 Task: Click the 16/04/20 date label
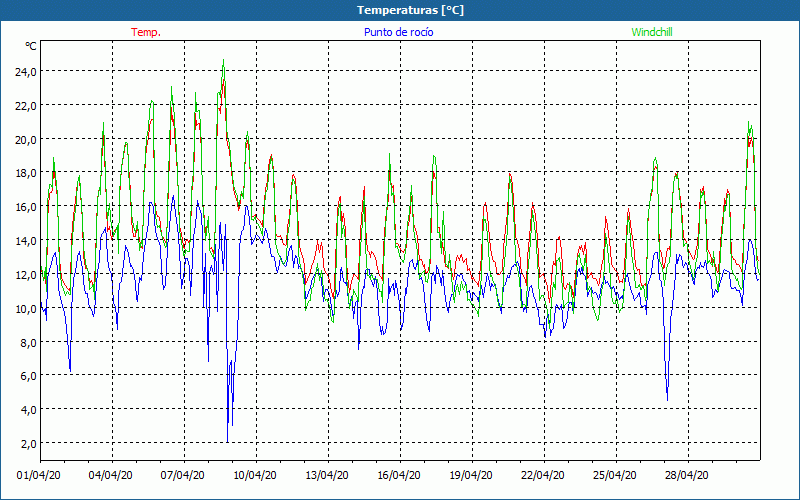[x=399, y=475]
